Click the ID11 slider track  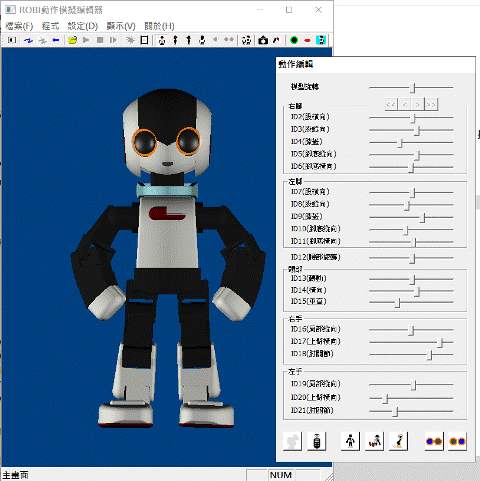coord(411,242)
